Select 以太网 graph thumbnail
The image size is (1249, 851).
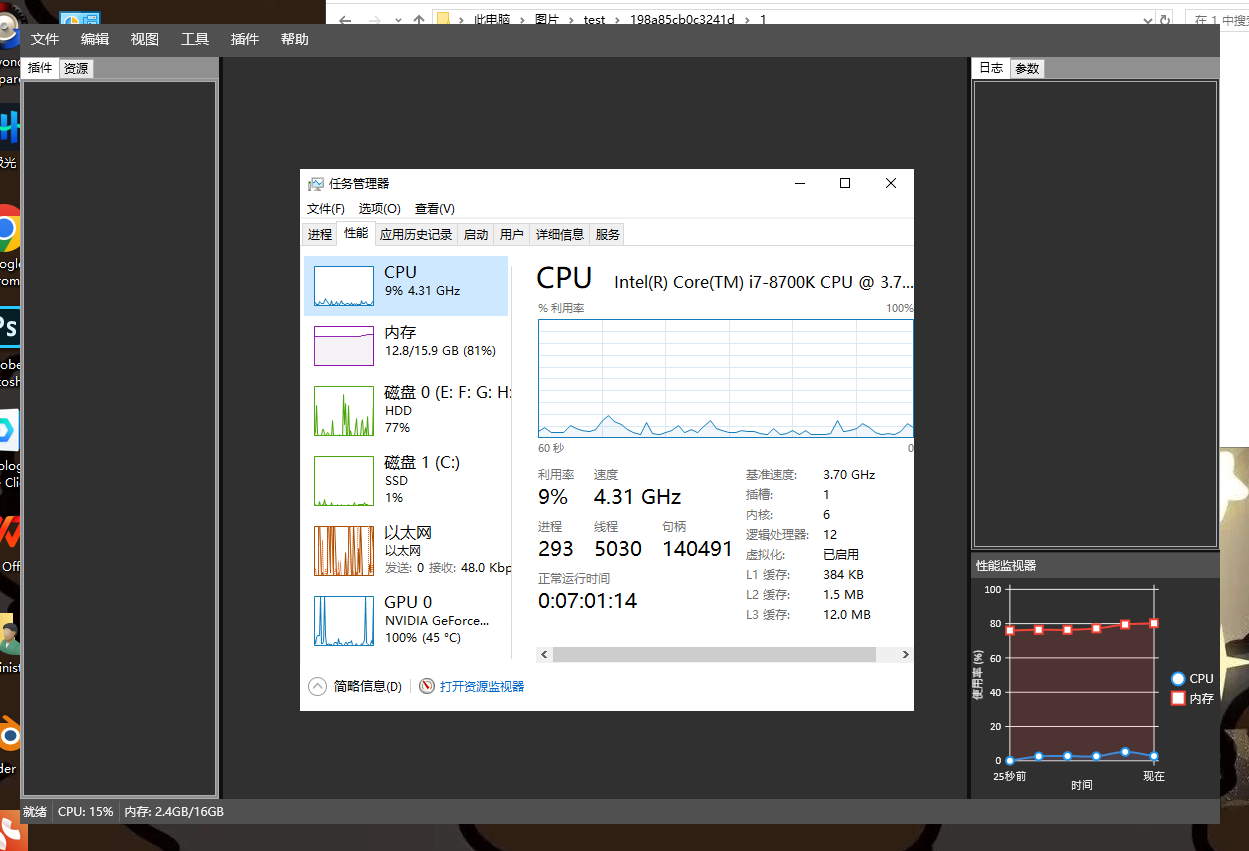click(x=344, y=551)
